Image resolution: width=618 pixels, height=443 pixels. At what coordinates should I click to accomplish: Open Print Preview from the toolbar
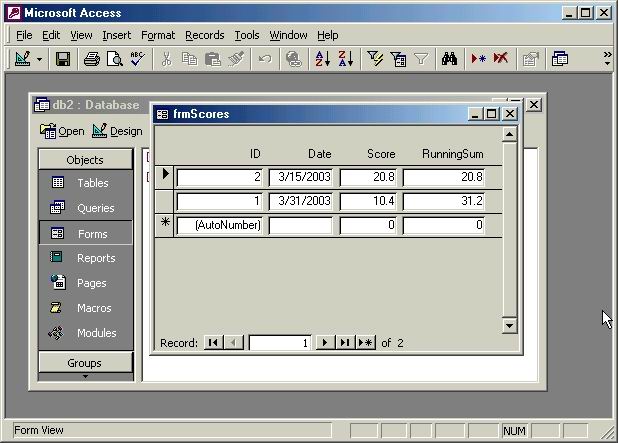[x=115, y=59]
